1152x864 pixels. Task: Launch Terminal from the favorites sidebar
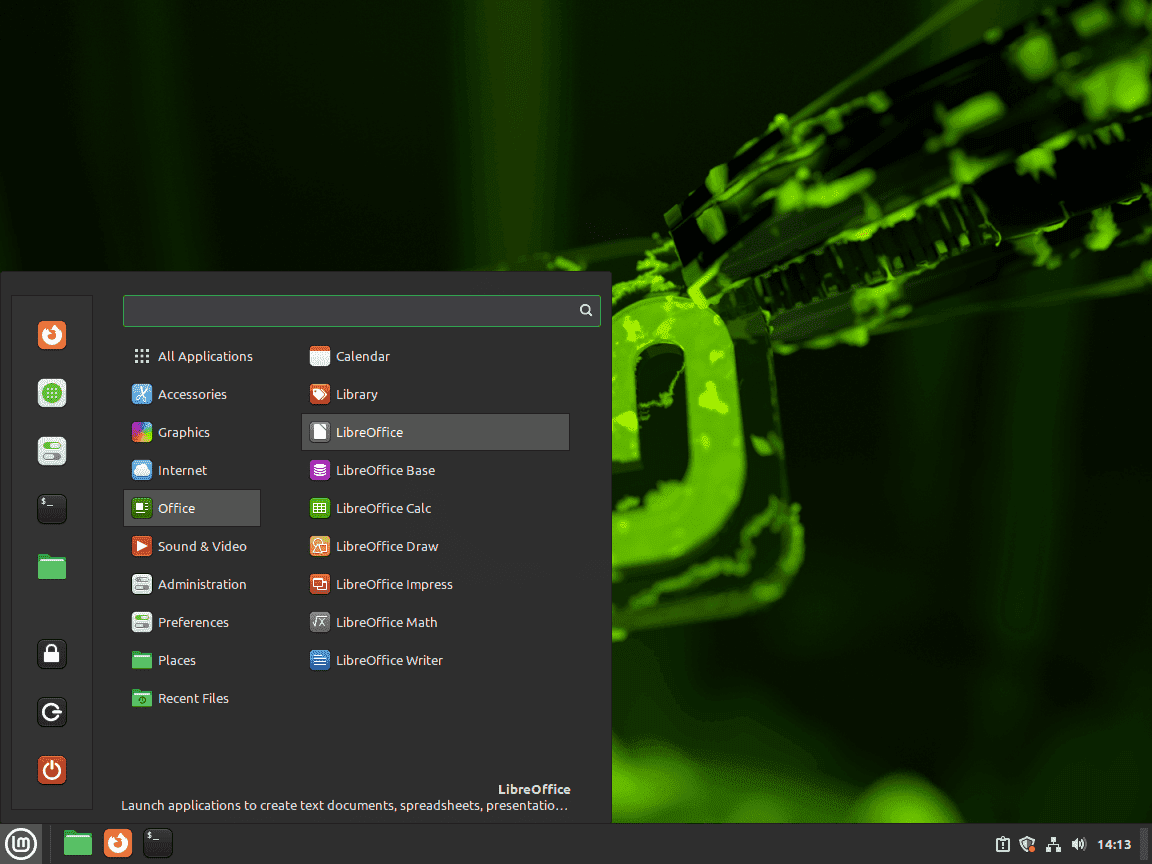pyautogui.click(x=51, y=508)
